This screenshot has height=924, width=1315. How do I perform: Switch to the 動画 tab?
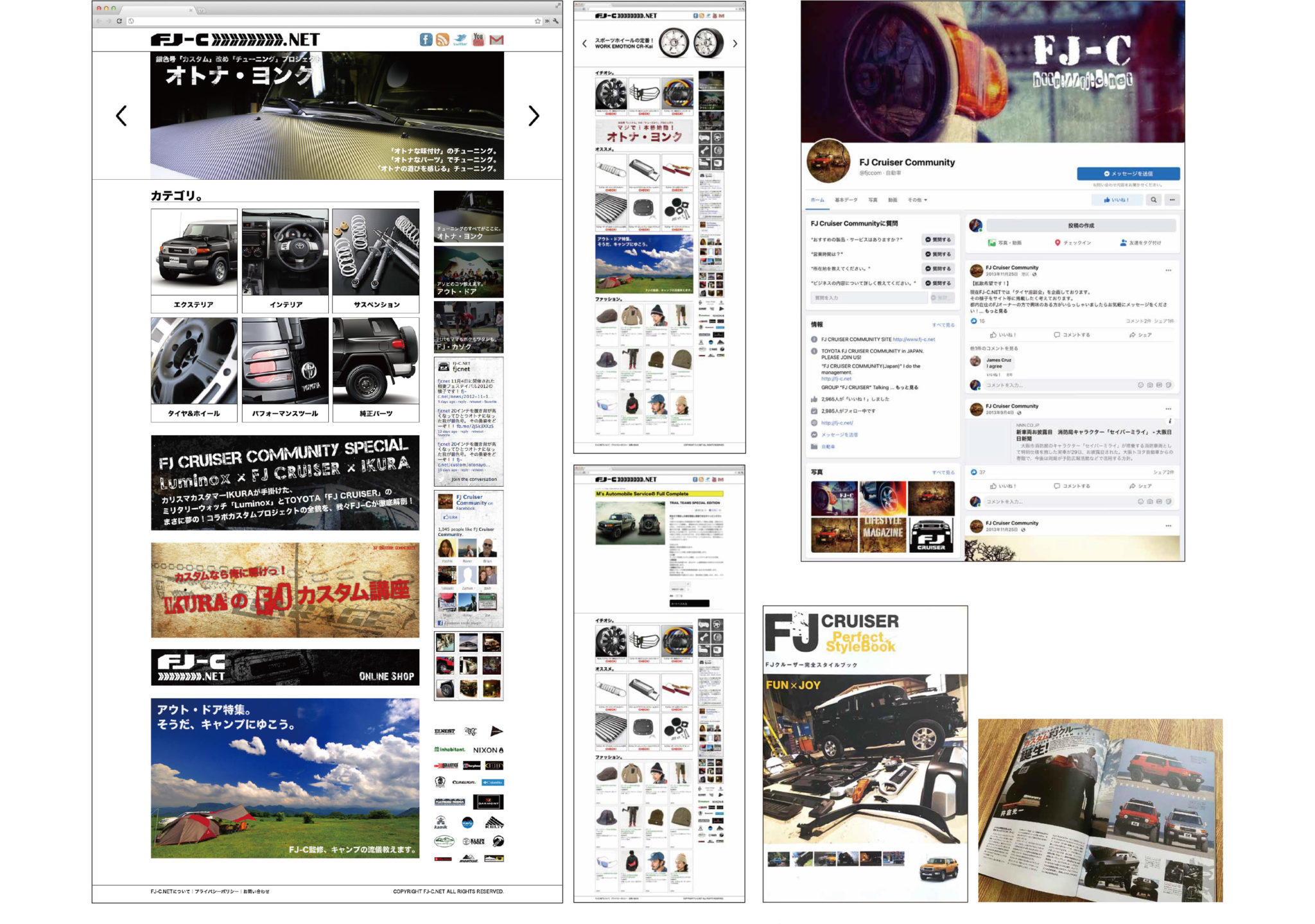click(x=893, y=200)
